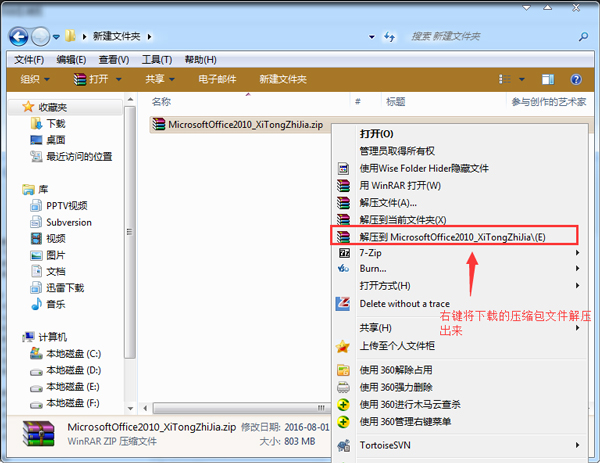Open the Subversion library
This screenshot has width=600, height=463.
(x=61, y=222)
